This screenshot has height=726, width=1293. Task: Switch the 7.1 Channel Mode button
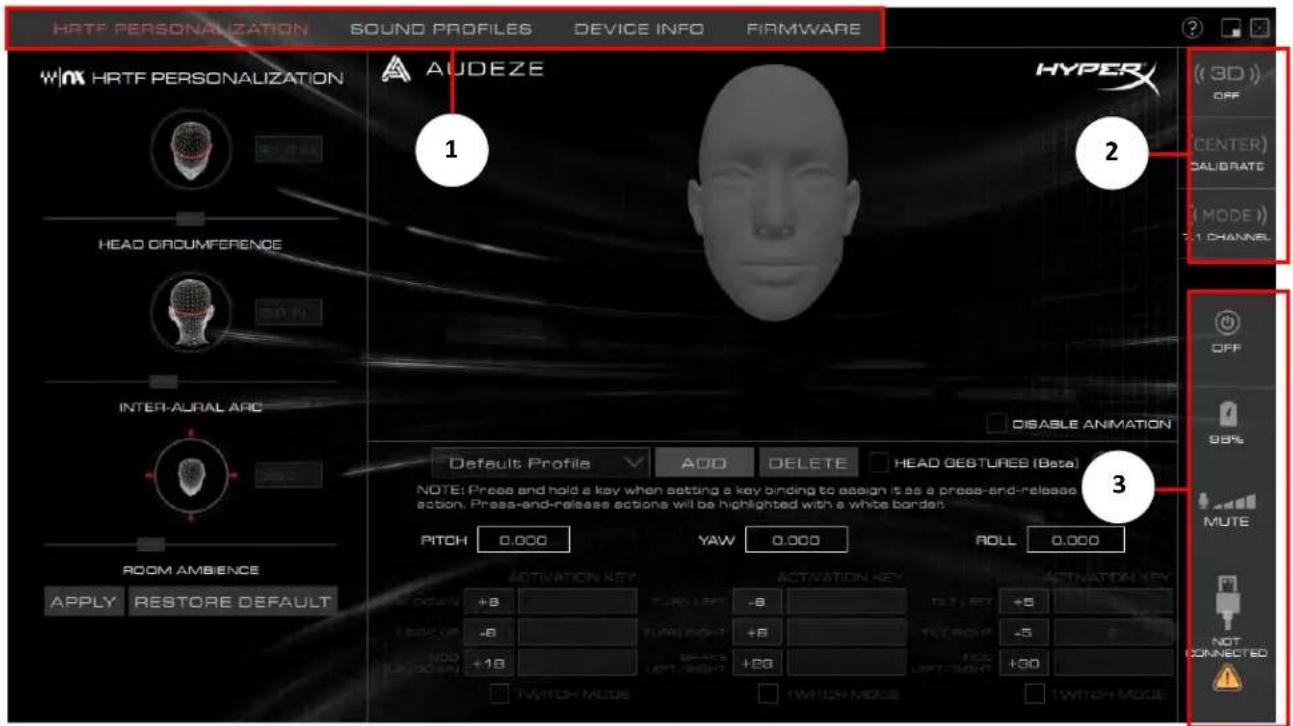(x=1225, y=224)
